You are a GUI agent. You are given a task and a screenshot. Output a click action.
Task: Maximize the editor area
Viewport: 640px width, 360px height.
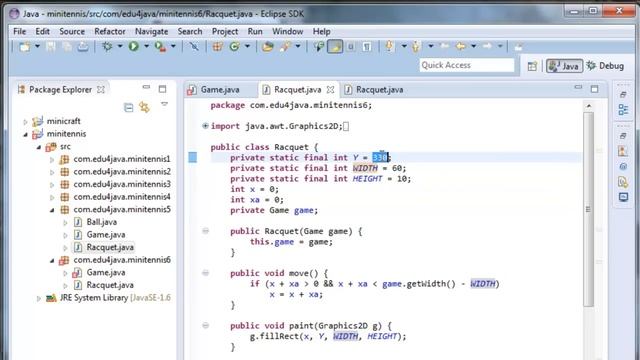594,89
